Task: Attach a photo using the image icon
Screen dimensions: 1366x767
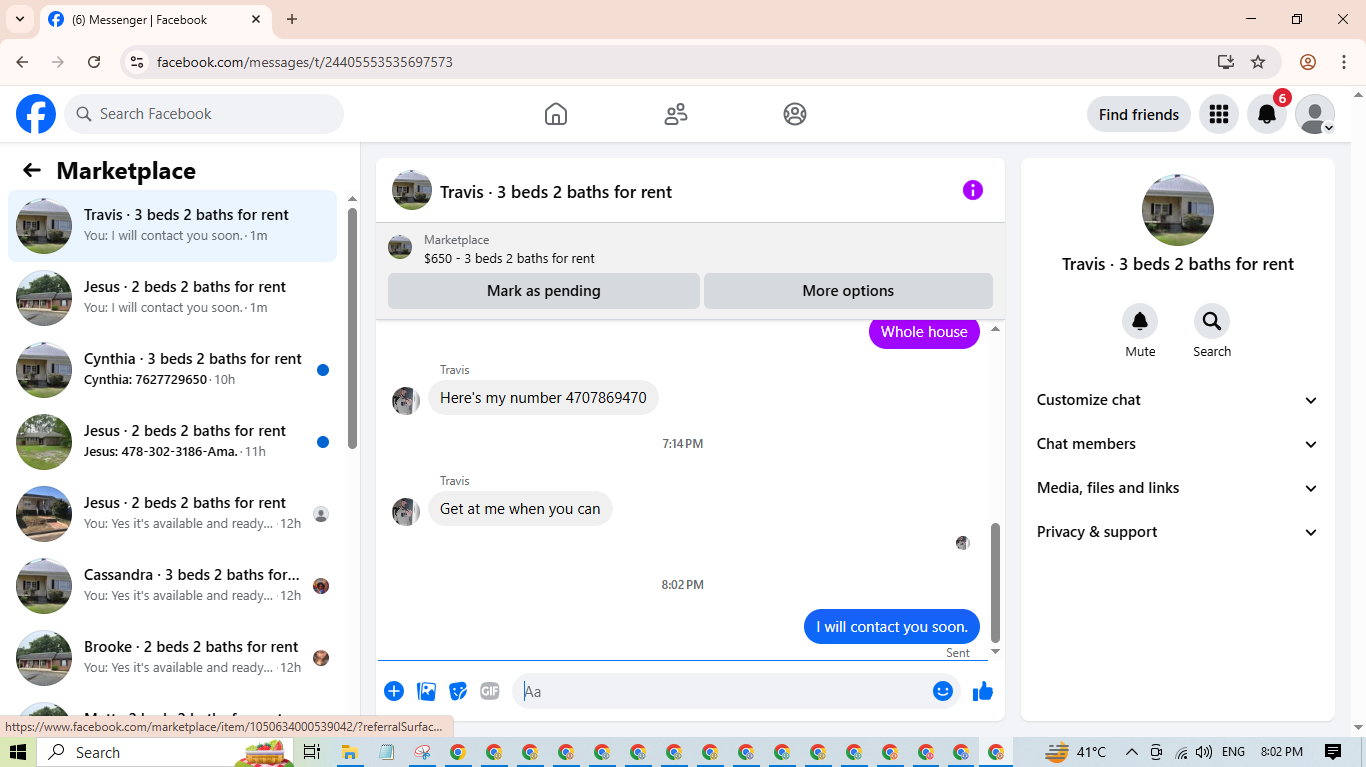Action: click(x=427, y=691)
